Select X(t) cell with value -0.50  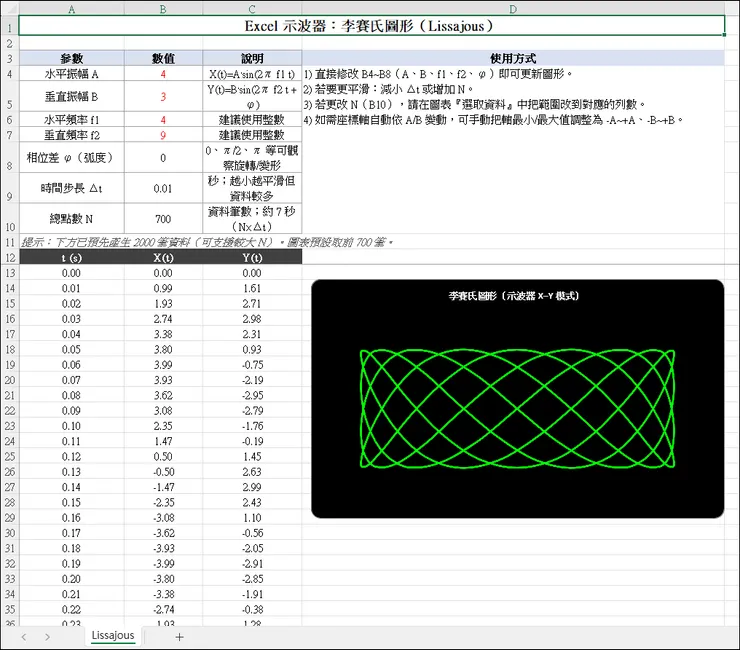[x=163, y=472]
